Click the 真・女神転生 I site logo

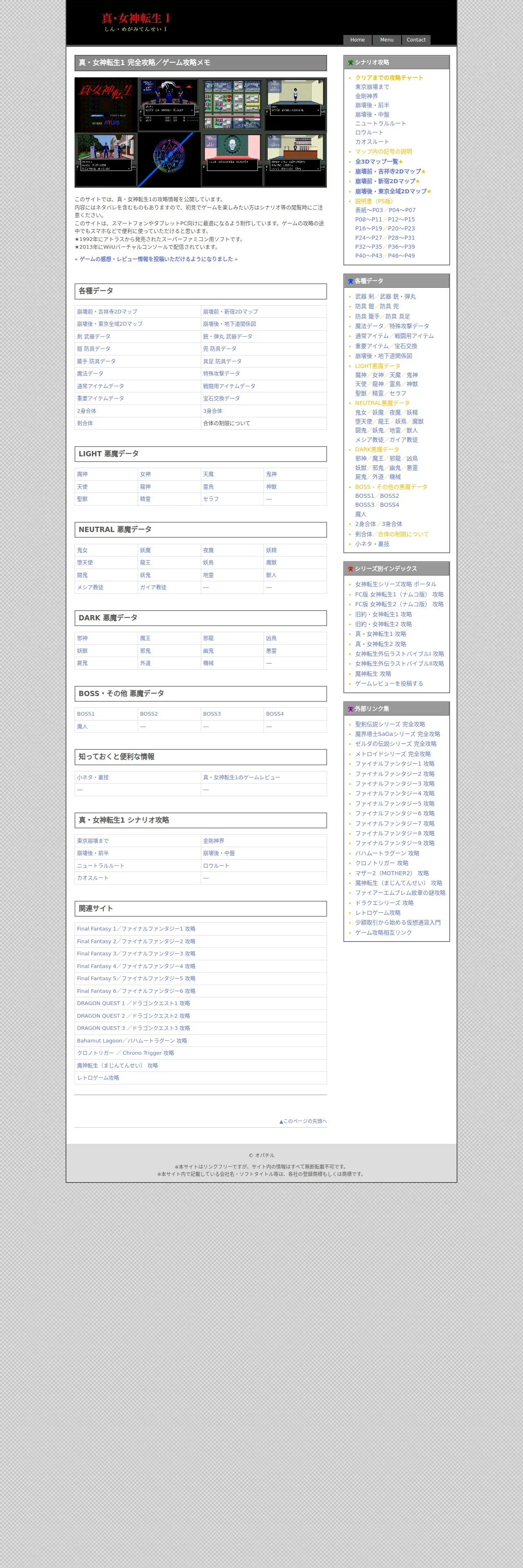coord(135,22)
